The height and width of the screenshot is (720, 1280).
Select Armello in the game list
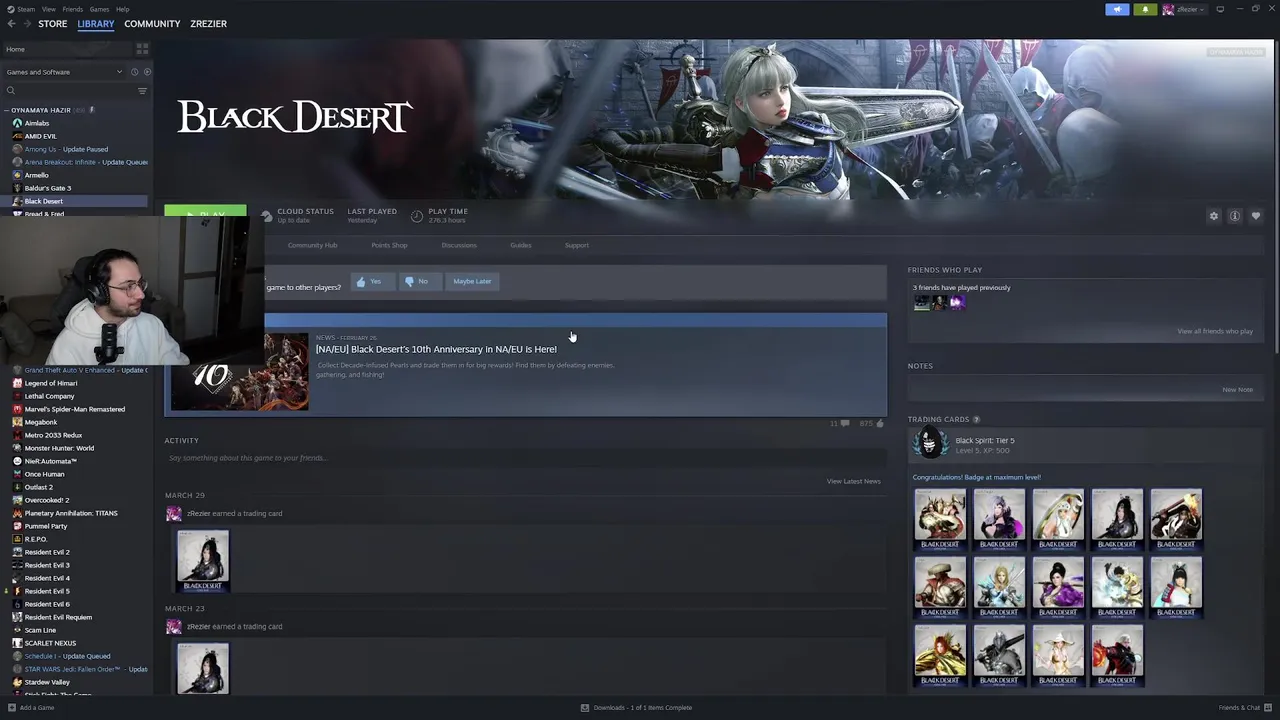(x=36, y=175)
